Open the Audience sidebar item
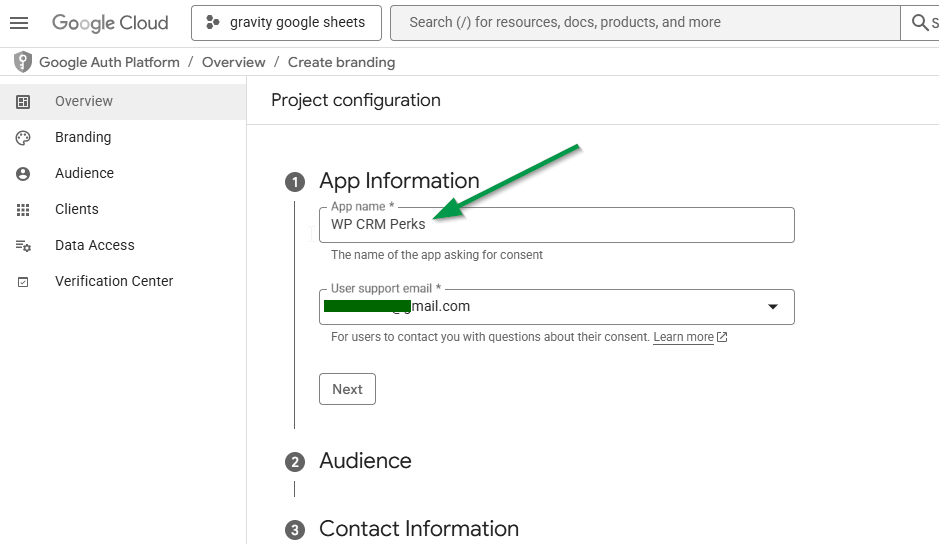The image size is (939, 544). [x=123, y=173]
